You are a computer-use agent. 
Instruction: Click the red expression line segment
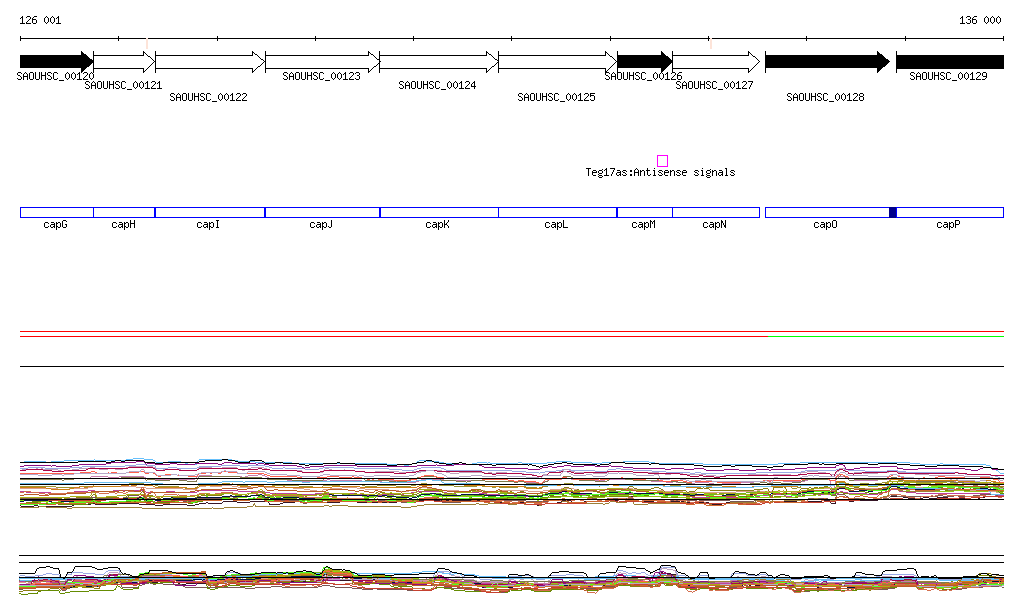[x=390, y=336]
